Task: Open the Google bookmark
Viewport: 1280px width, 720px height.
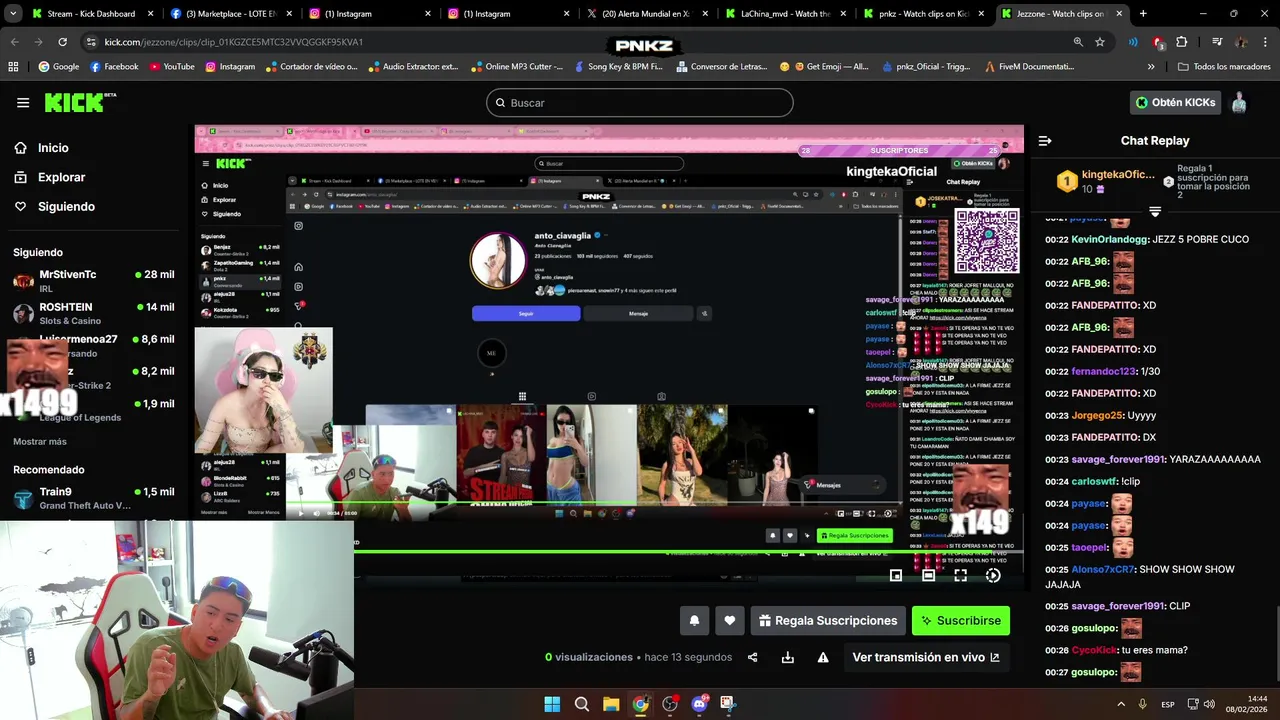Action: pos(58,67)
